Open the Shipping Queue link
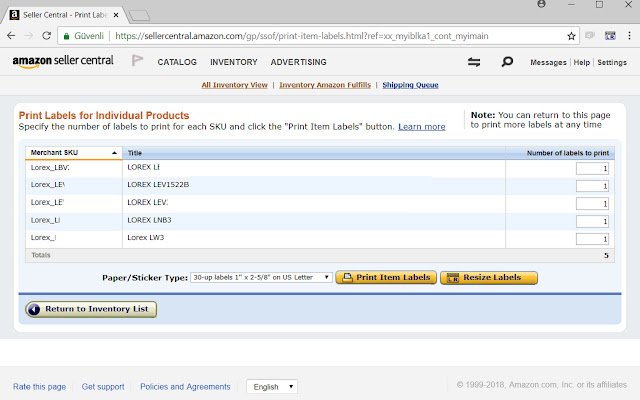This screenshot has height=400, width=640. tap(410, 85)
